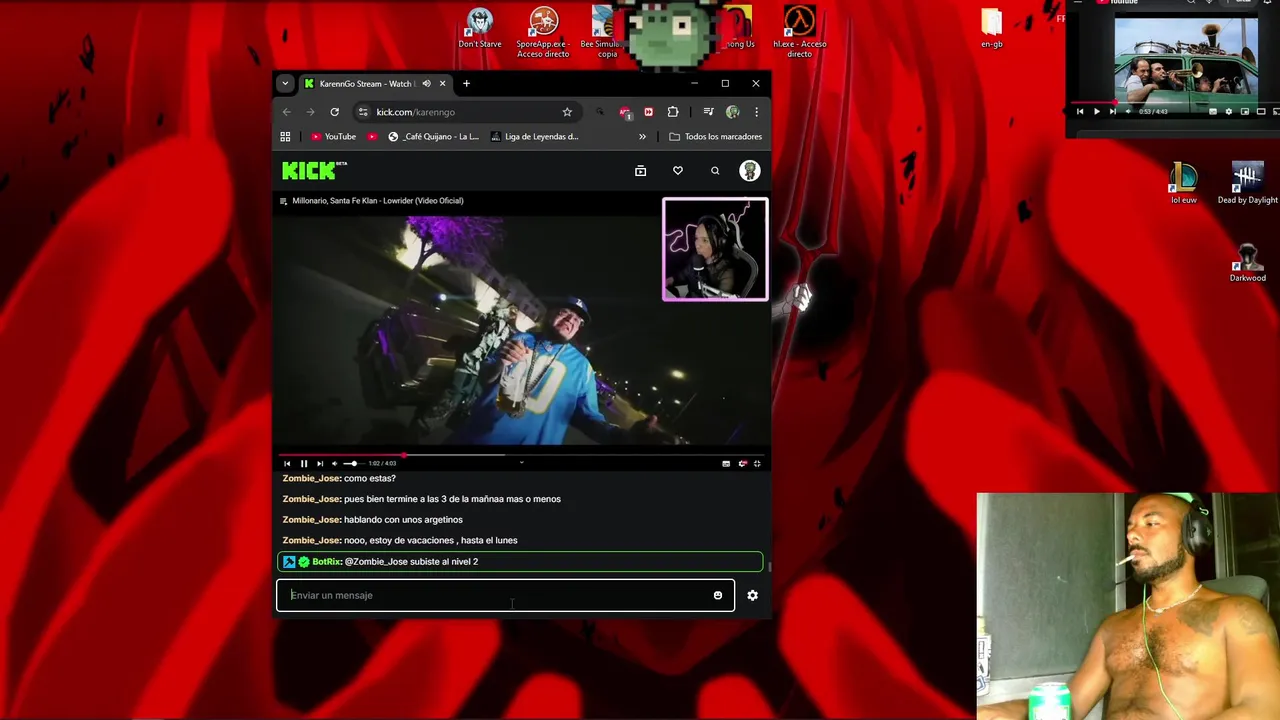Open the YouTube bookmark
This screenshot has height=720, width=1280.
click(x=333, y=137)
